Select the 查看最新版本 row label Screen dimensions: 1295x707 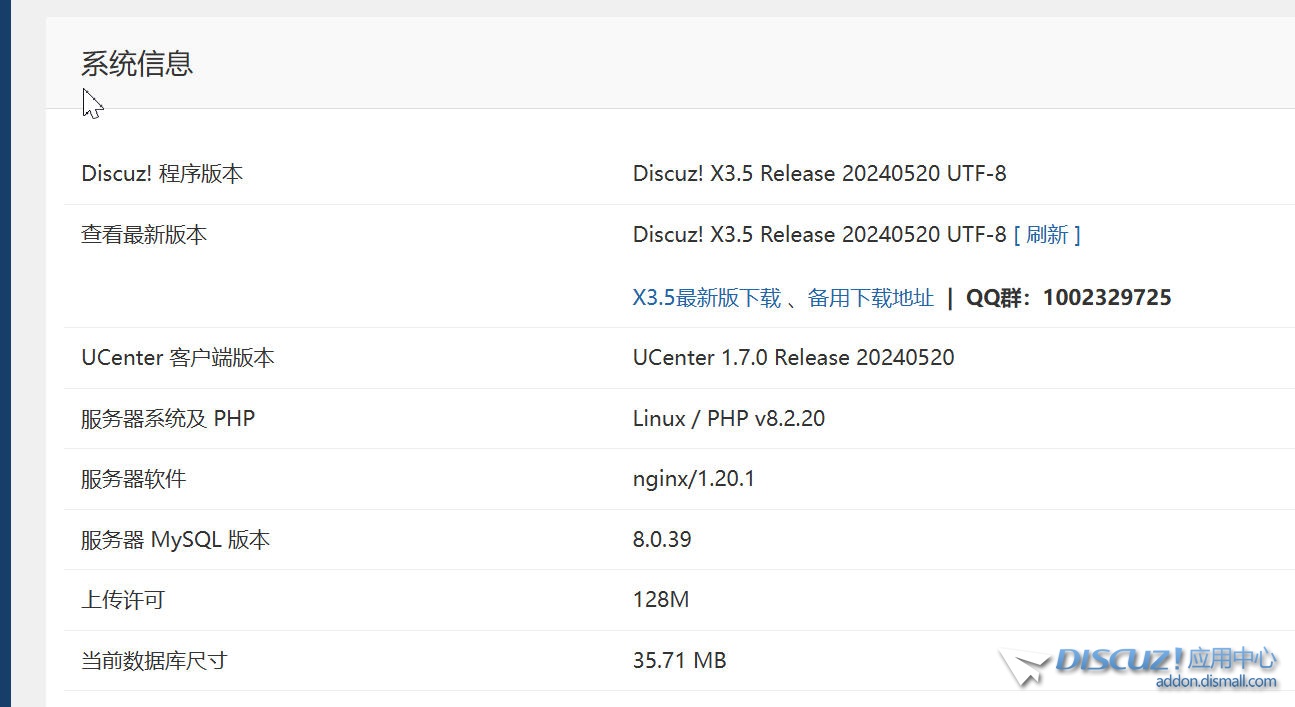pos(144,235)
